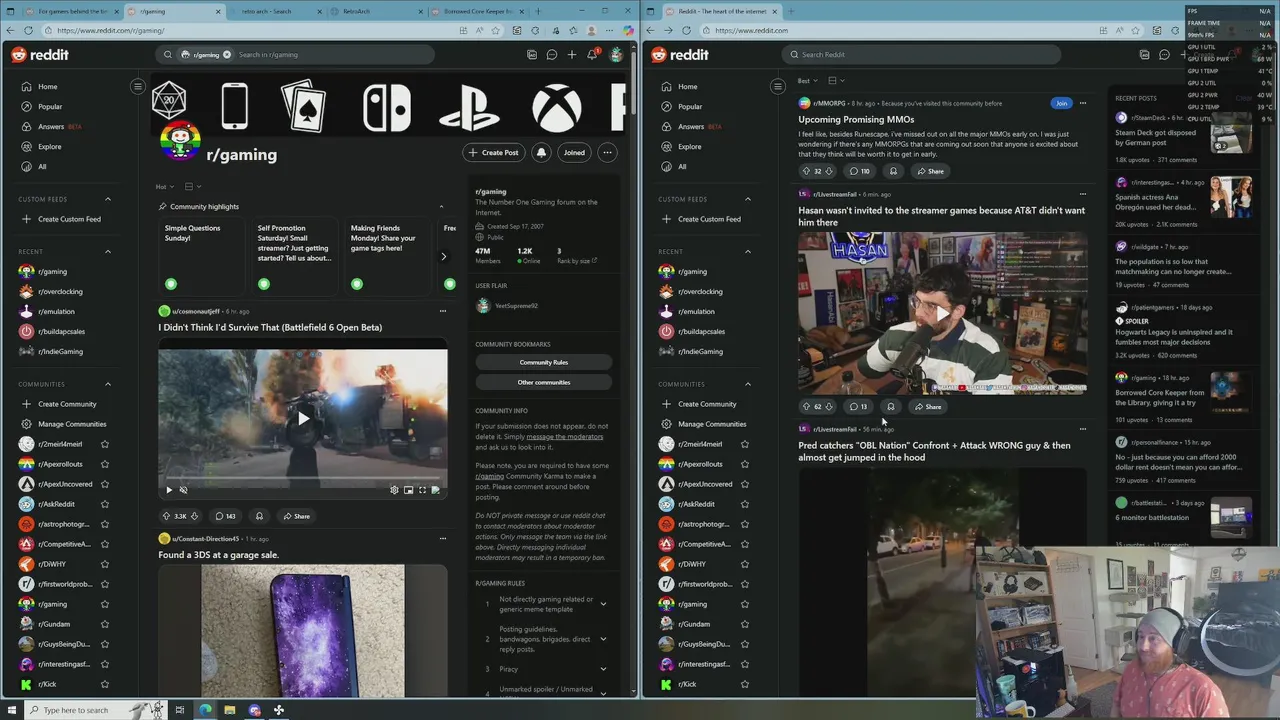Click the Other communities bookmark button

coord(544,382)
